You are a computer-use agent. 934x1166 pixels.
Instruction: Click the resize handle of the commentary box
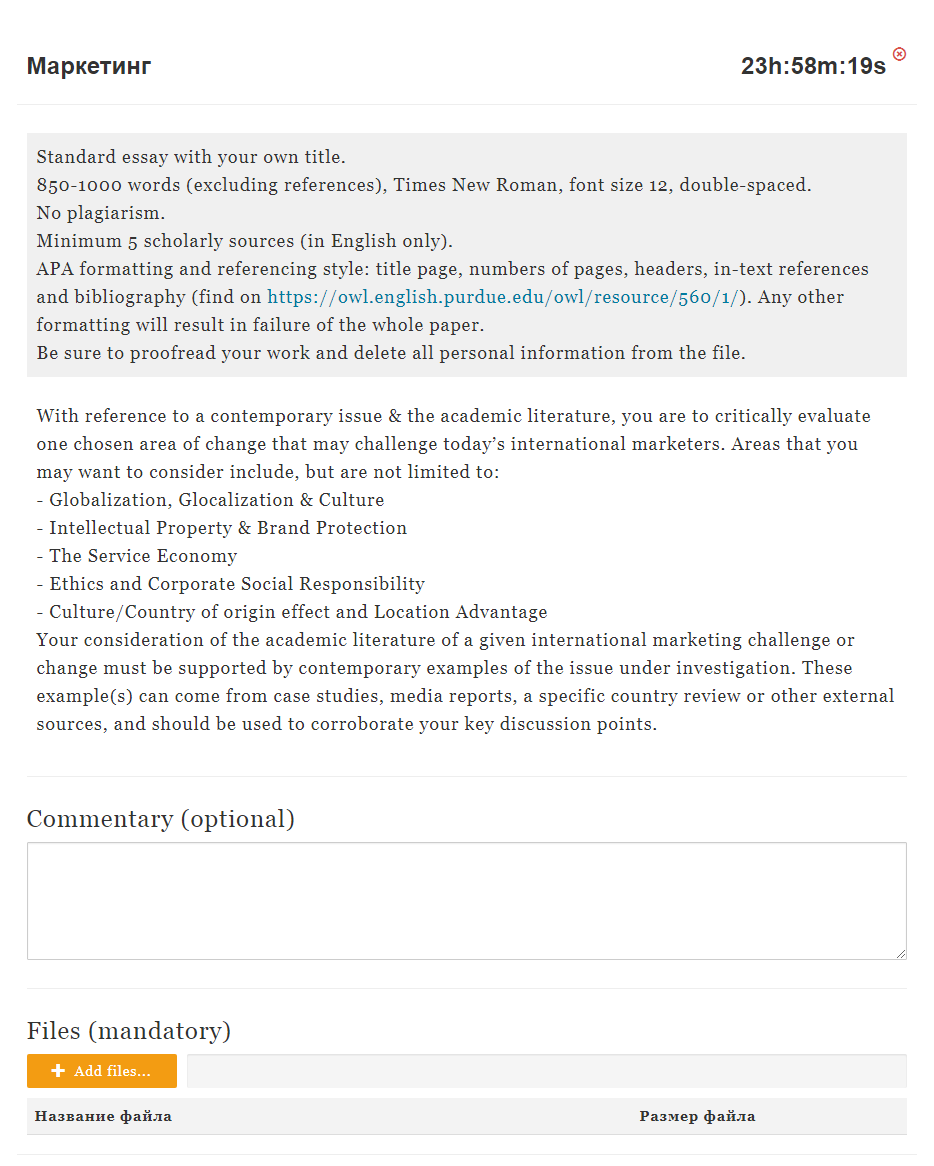click(x=901, y=954)
